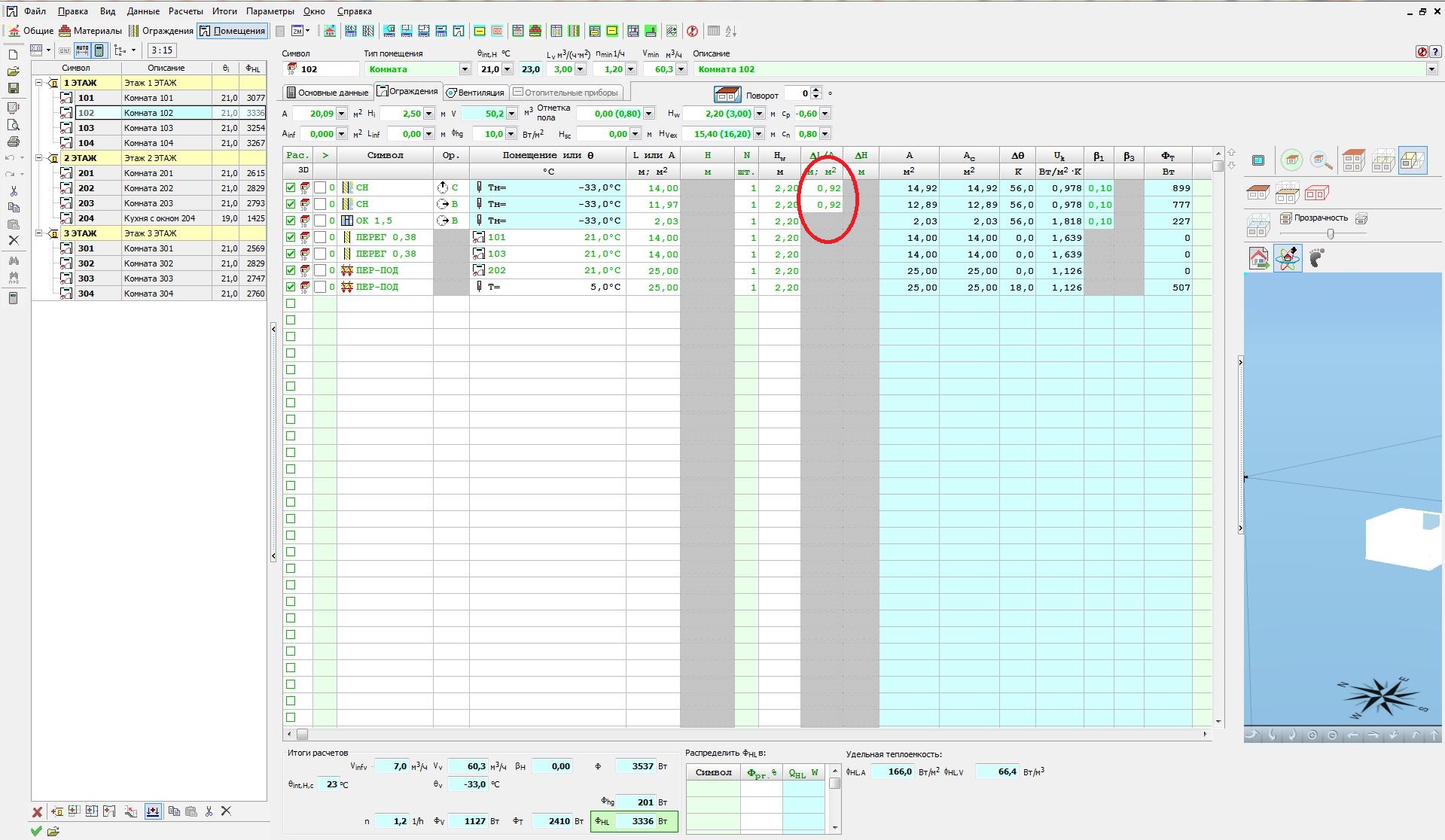Click the calculator icon above room list
The height and width of the screenshot is (840, 1445).
(x=99, y=50)
